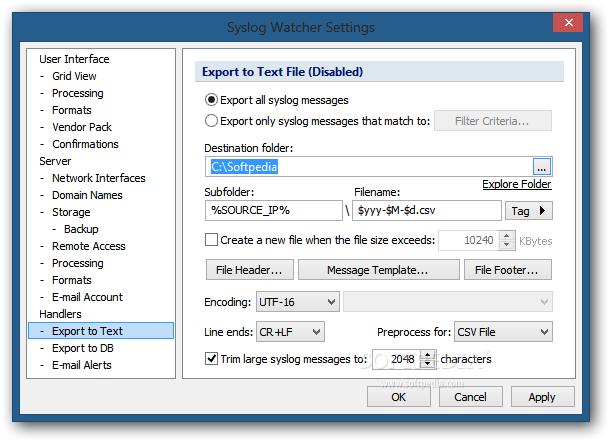Viewport: 610px width, 442px height.
Task: Increase file size limit with up arrow
Action: (507, 236)
